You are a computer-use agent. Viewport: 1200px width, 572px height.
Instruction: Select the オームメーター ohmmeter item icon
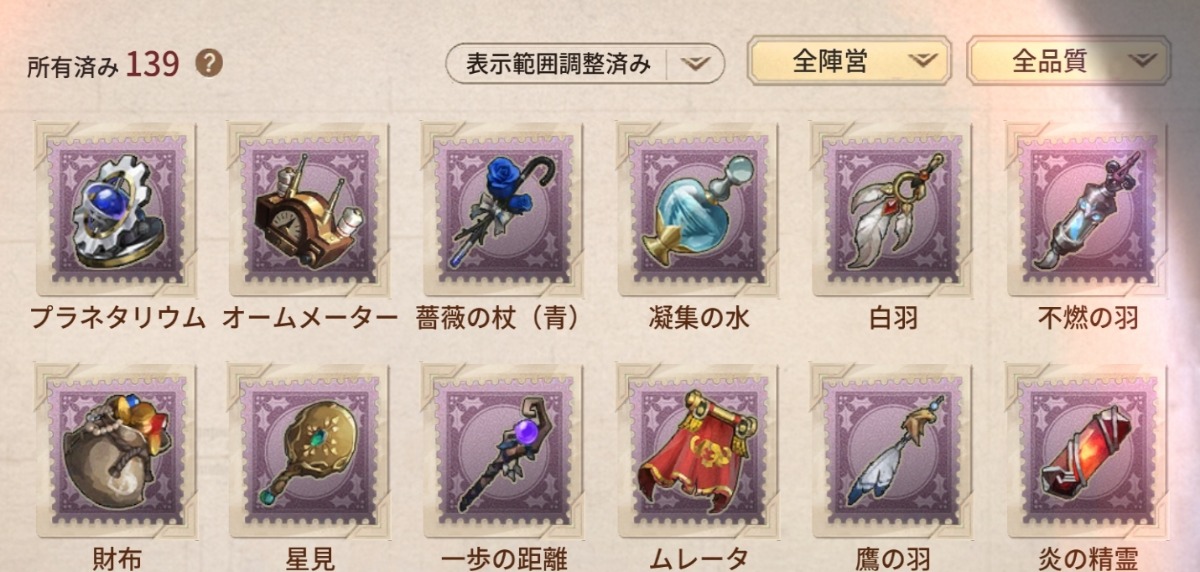tap(310, 210)
